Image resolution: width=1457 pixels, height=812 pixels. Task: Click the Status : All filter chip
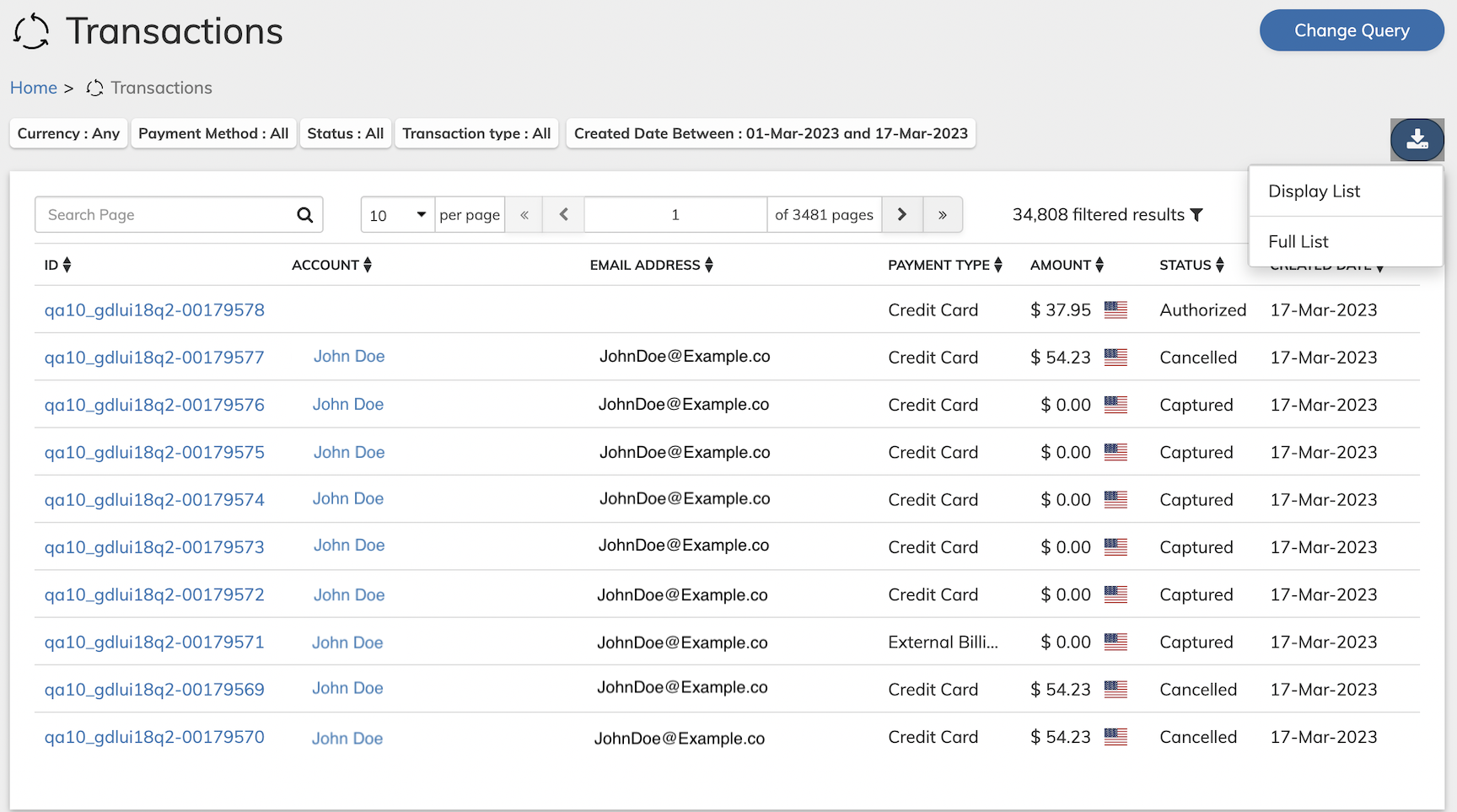point(346,133)
